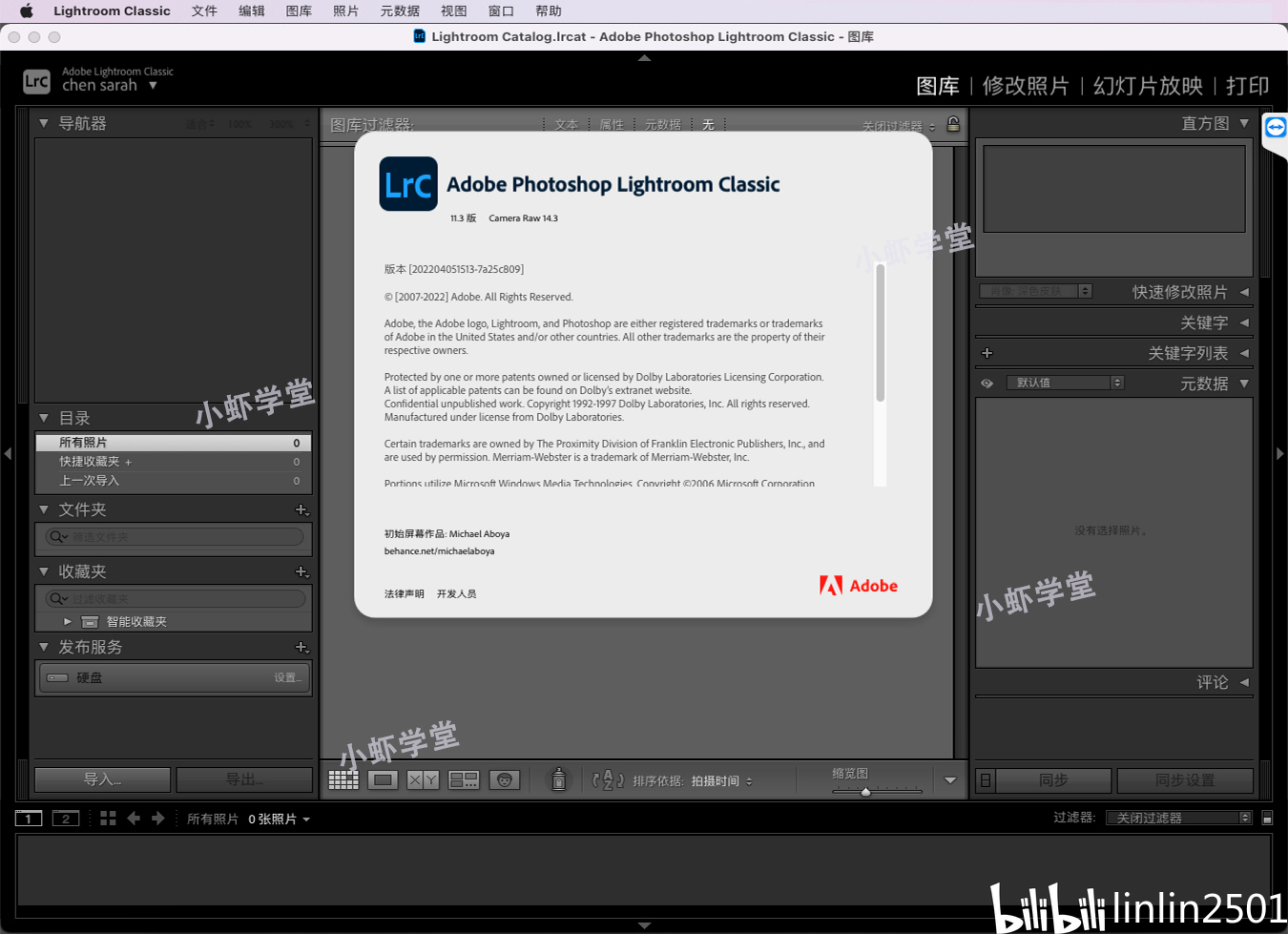Click the filter lock icon
Image resolution: width=1288 pixels, height=934 pixels.
[x=953, y=124]
